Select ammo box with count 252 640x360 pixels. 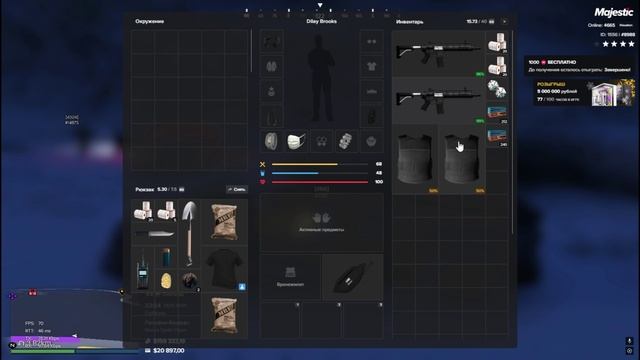(497, 113)
